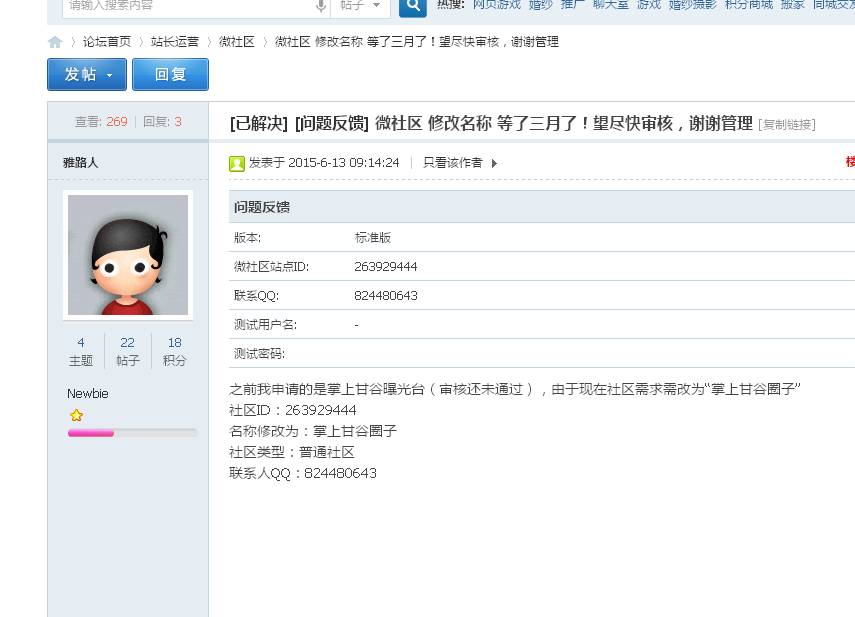Click the gold star rank icon under Newbie
This screenshot has height=617, width=855.
coord(76,415)
